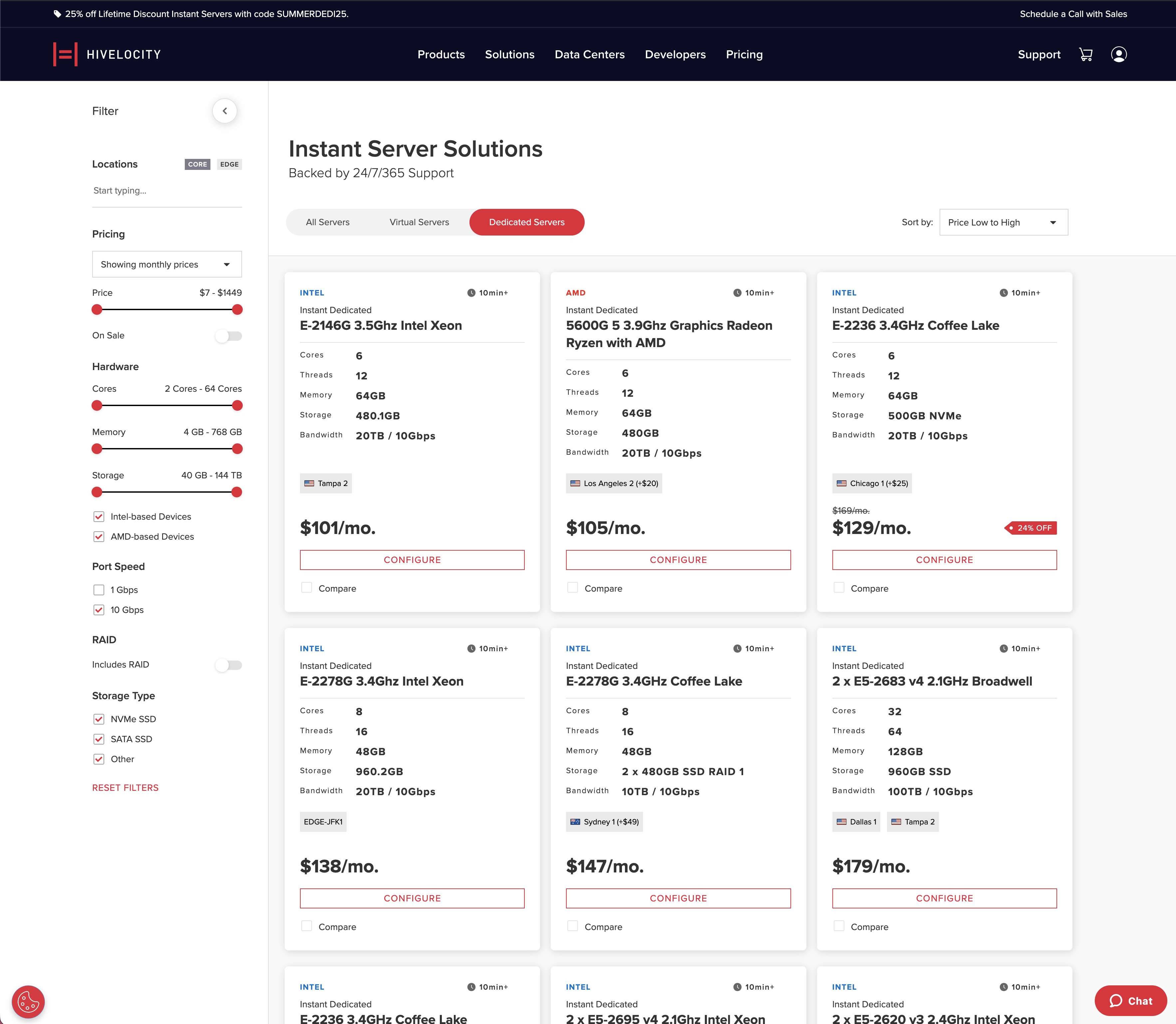Click RESET FILTERS

pos(125,787)
